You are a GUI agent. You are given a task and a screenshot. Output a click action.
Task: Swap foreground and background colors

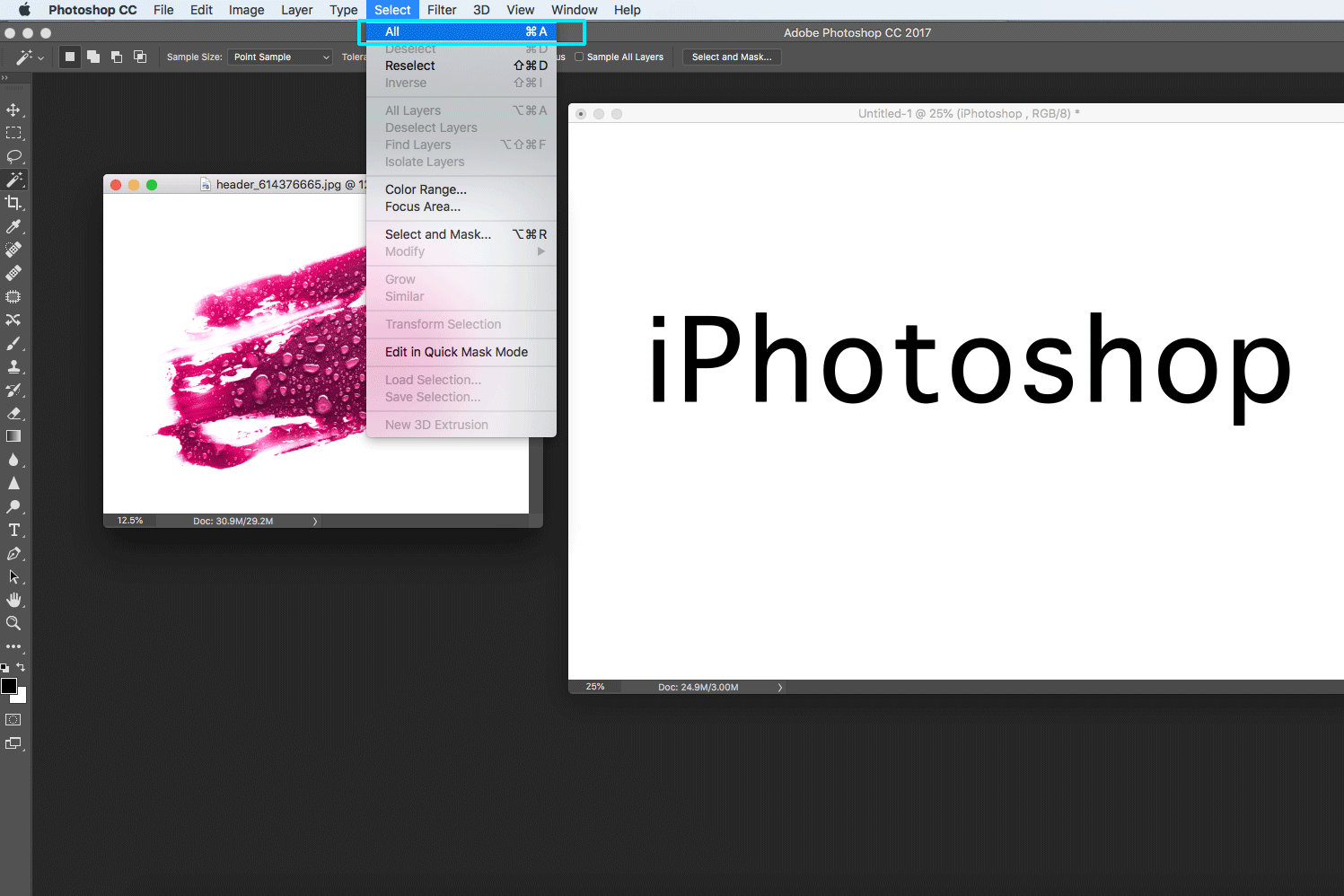click(x=21, y=668)
